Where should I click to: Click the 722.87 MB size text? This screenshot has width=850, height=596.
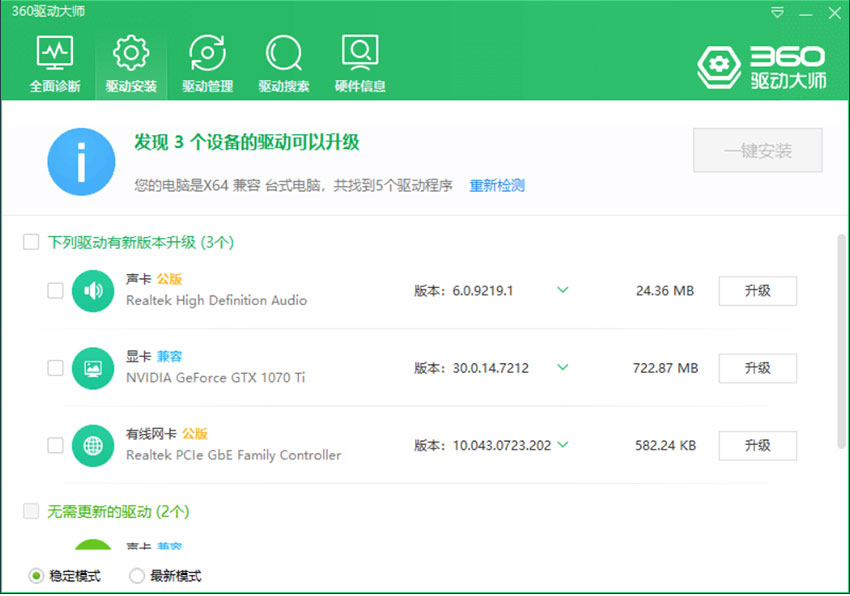[665, 368]
